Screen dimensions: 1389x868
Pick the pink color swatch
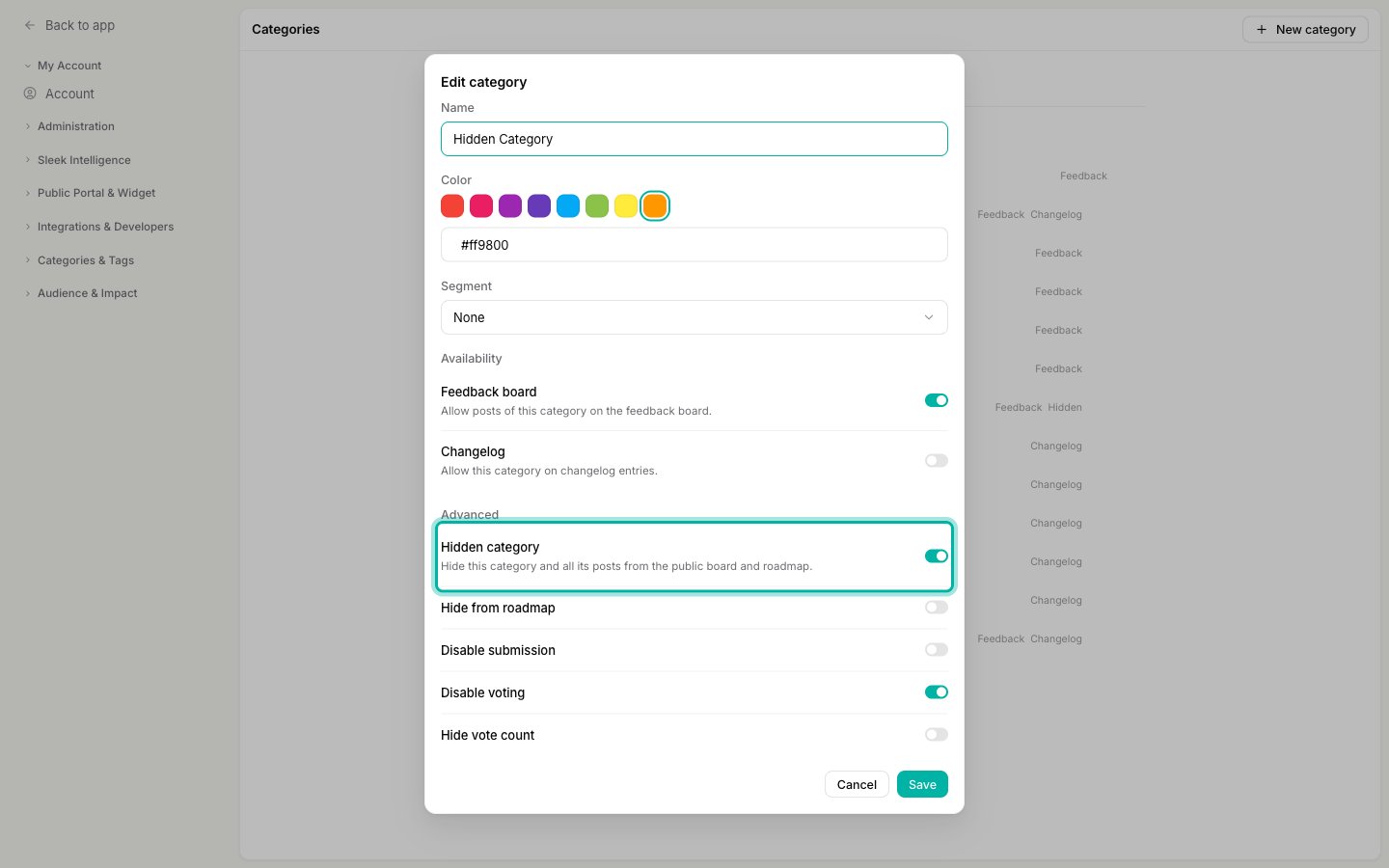[x=481, y=205]
